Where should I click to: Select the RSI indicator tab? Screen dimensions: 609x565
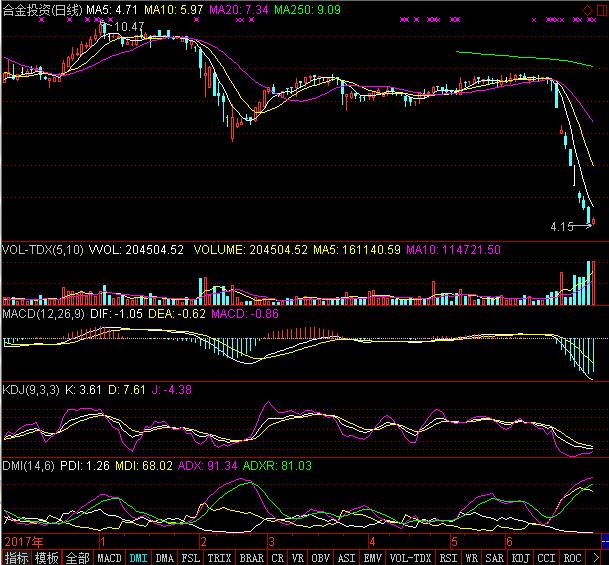tap(448, 558)
